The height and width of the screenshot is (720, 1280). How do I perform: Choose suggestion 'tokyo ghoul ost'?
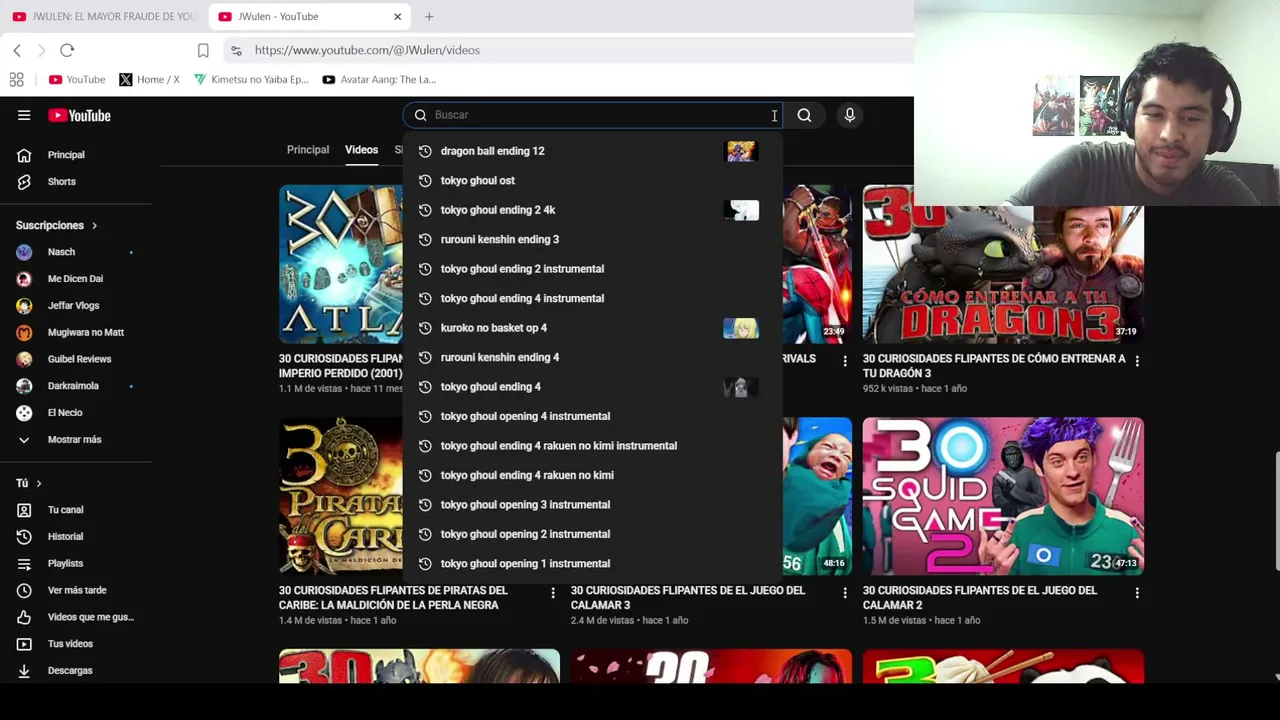pos(593,181)
